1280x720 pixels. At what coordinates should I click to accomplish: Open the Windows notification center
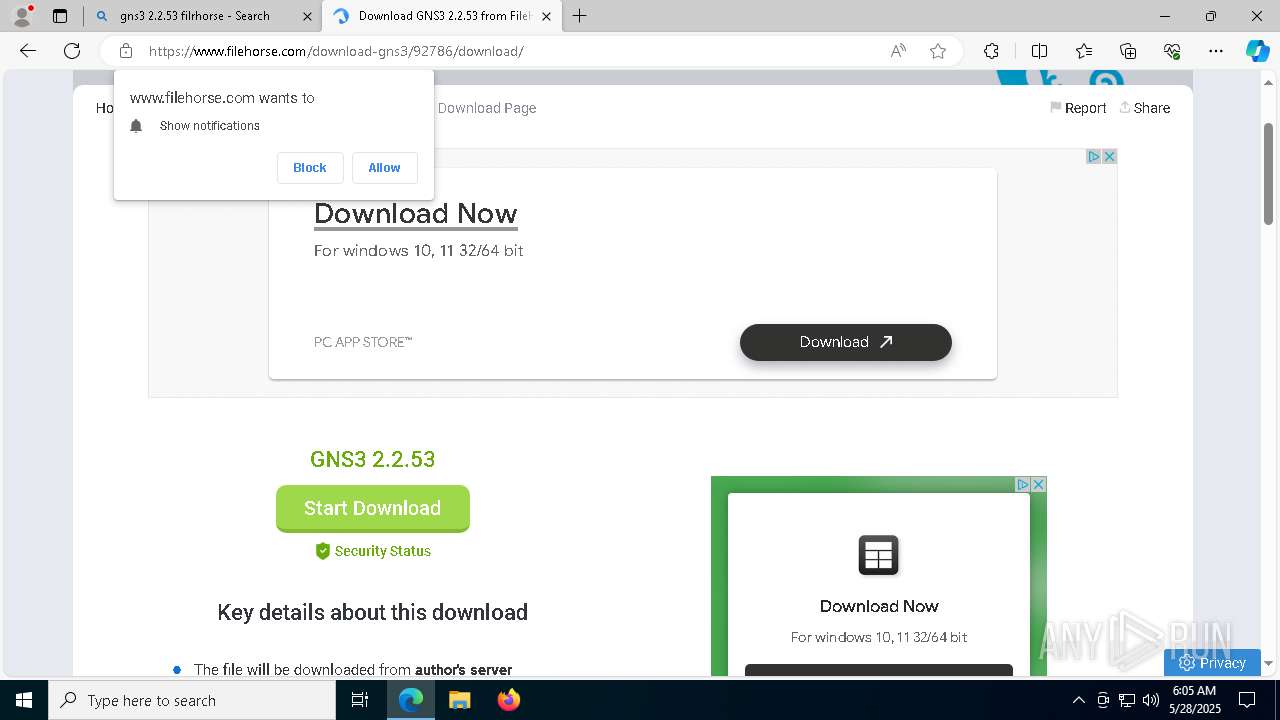click(1247, 700)
